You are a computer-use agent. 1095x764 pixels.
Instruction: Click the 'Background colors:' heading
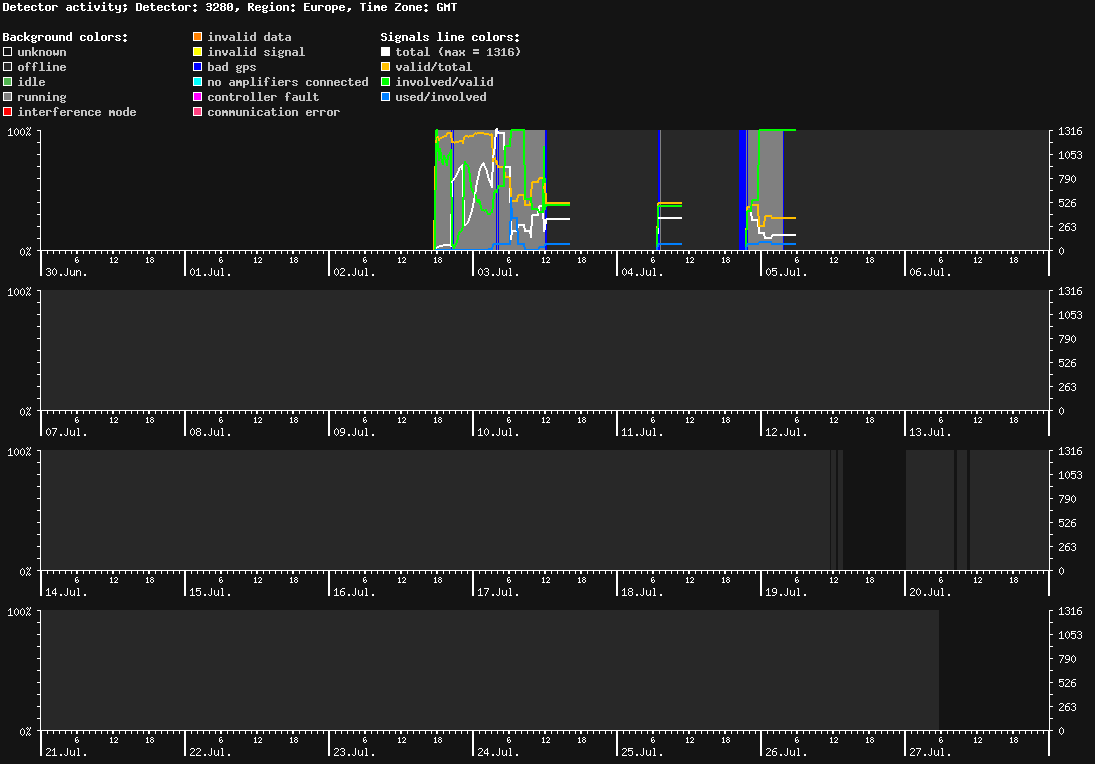pyautogui.click(x=66, y=37)
